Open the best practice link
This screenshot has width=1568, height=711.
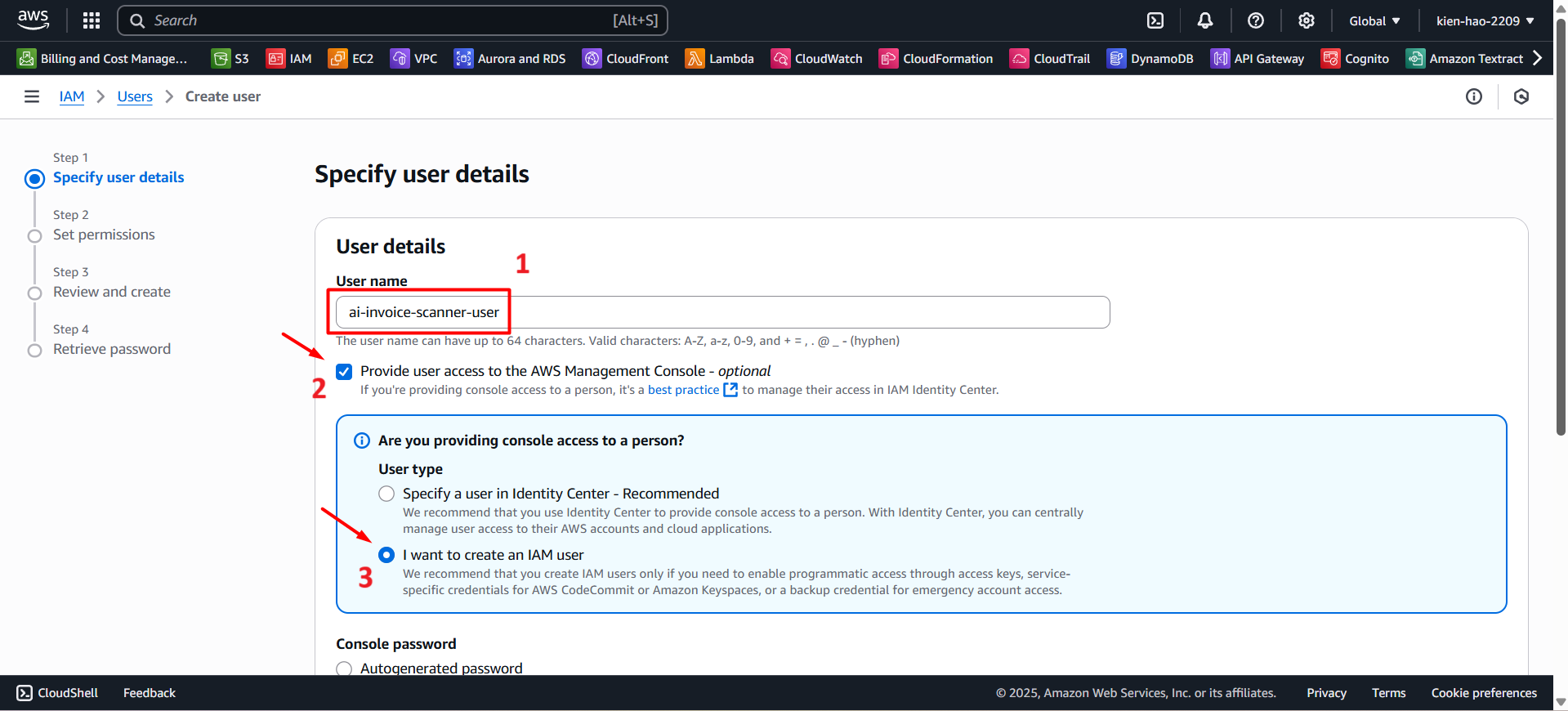(x=684, y=390)
